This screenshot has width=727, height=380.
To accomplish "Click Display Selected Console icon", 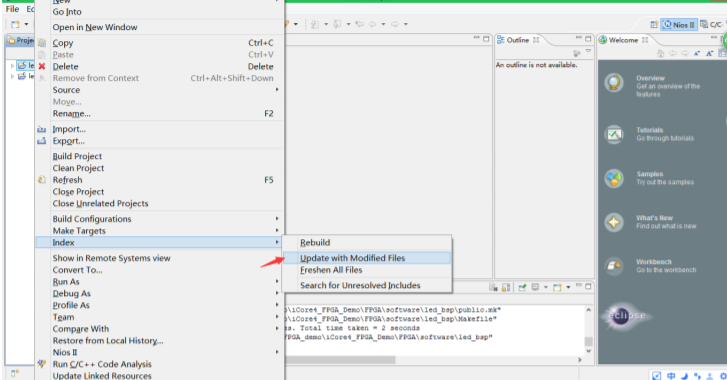I will [x=535, y=288].
